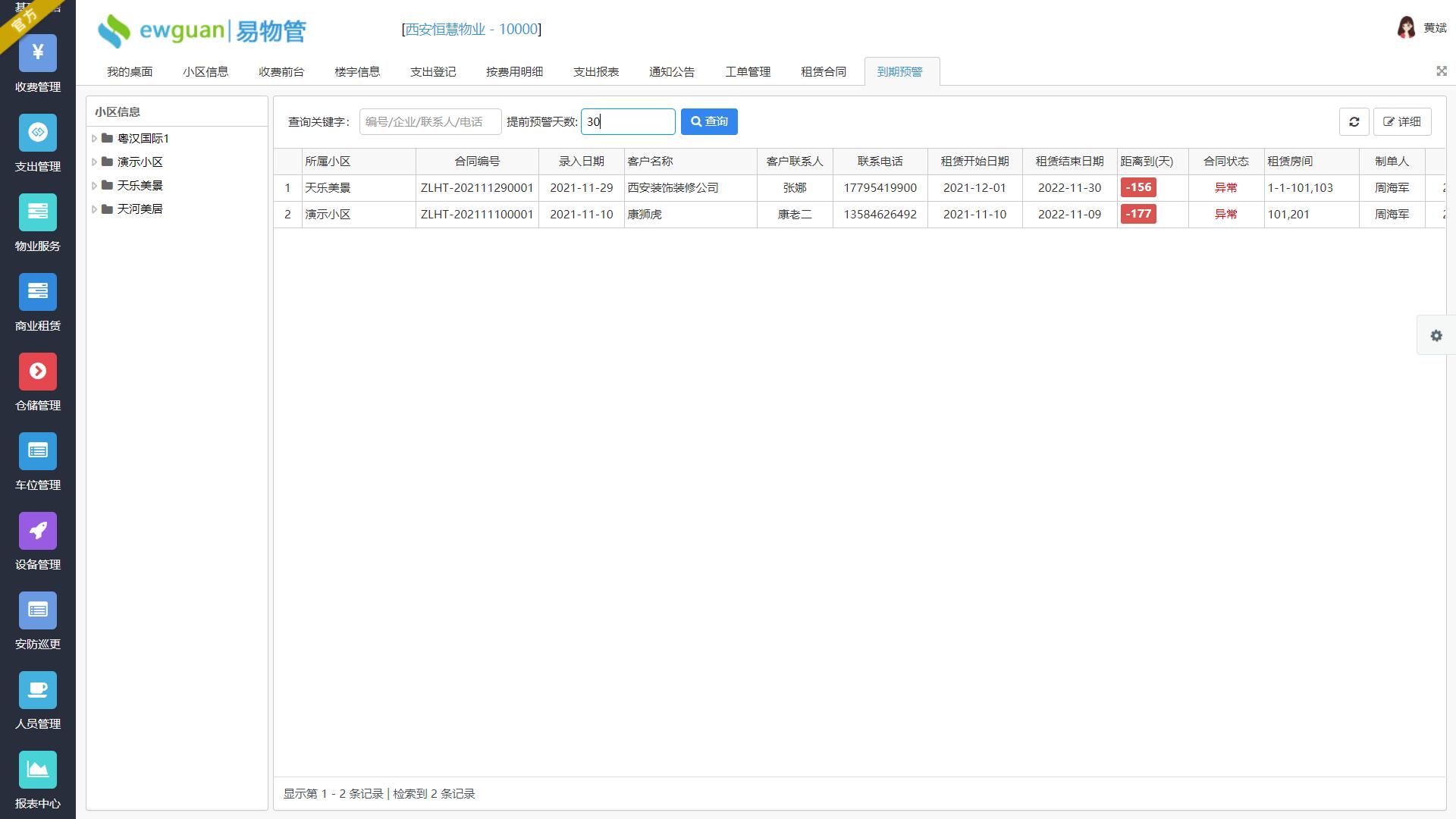Click the 详细 details button

(x=1401, y=122)
